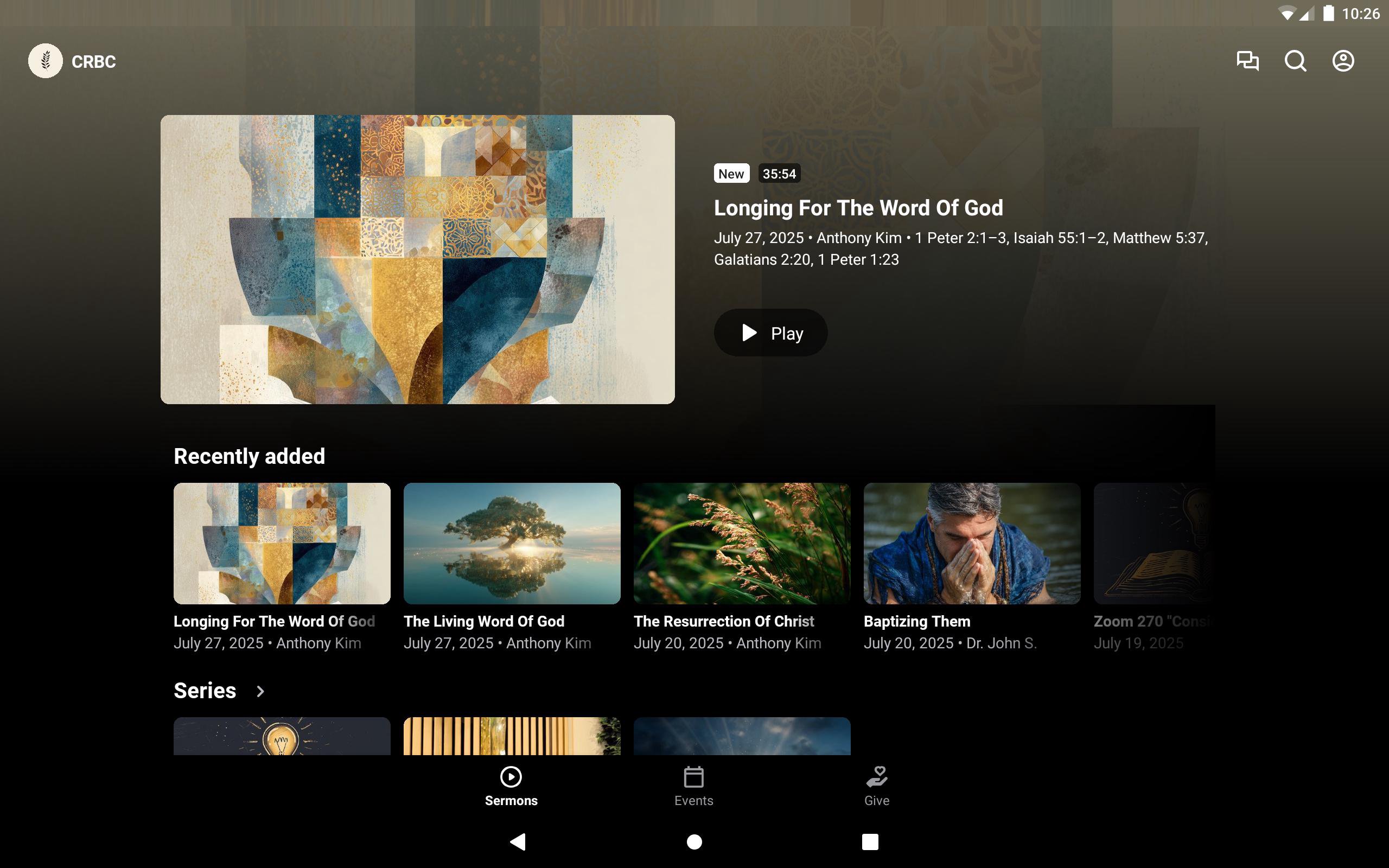Open The Resurrection Of Christ sermon
Viewport: 1389px width, 868px height.
point(742,543)
